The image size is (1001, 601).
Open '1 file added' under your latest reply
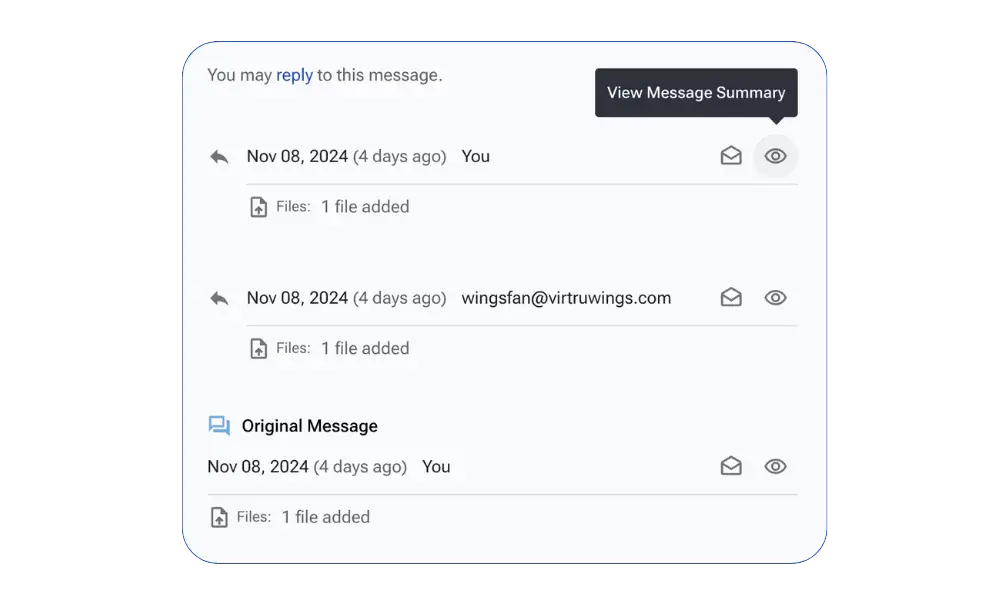tap(365, 207)
